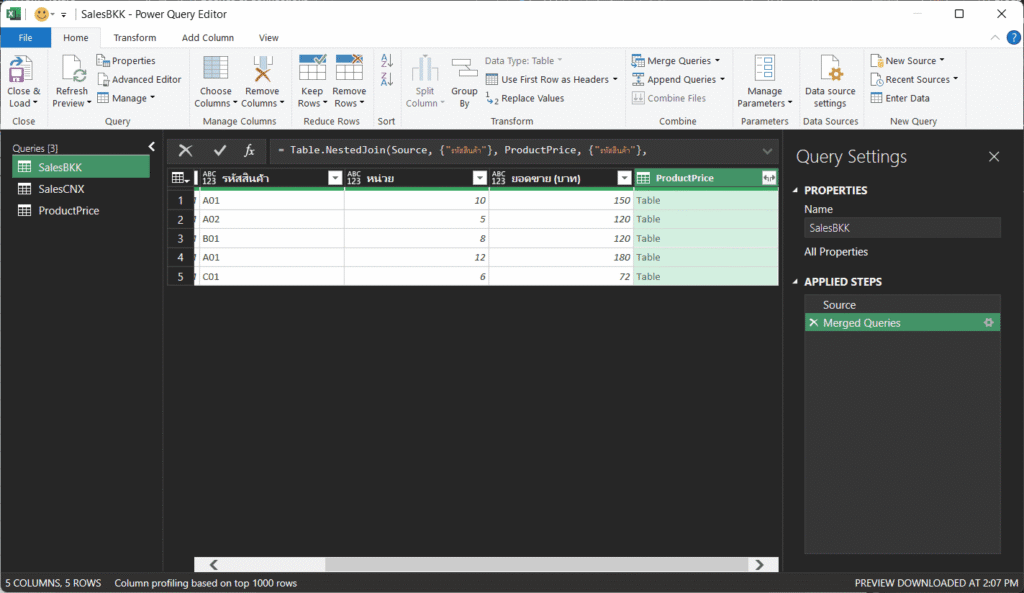Collapse the ribbon with the up chevron

coord(995,38)
